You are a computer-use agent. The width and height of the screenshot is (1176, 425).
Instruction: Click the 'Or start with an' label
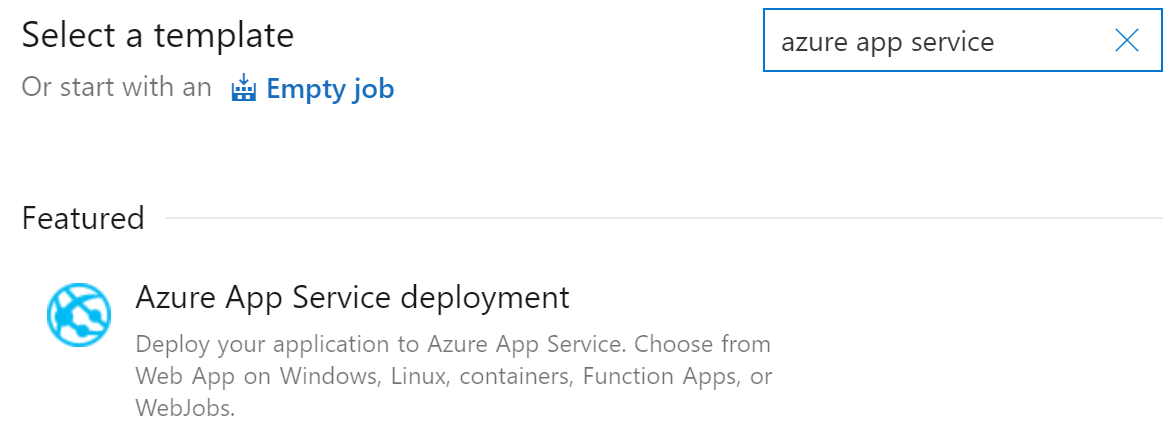pos(116,88)
